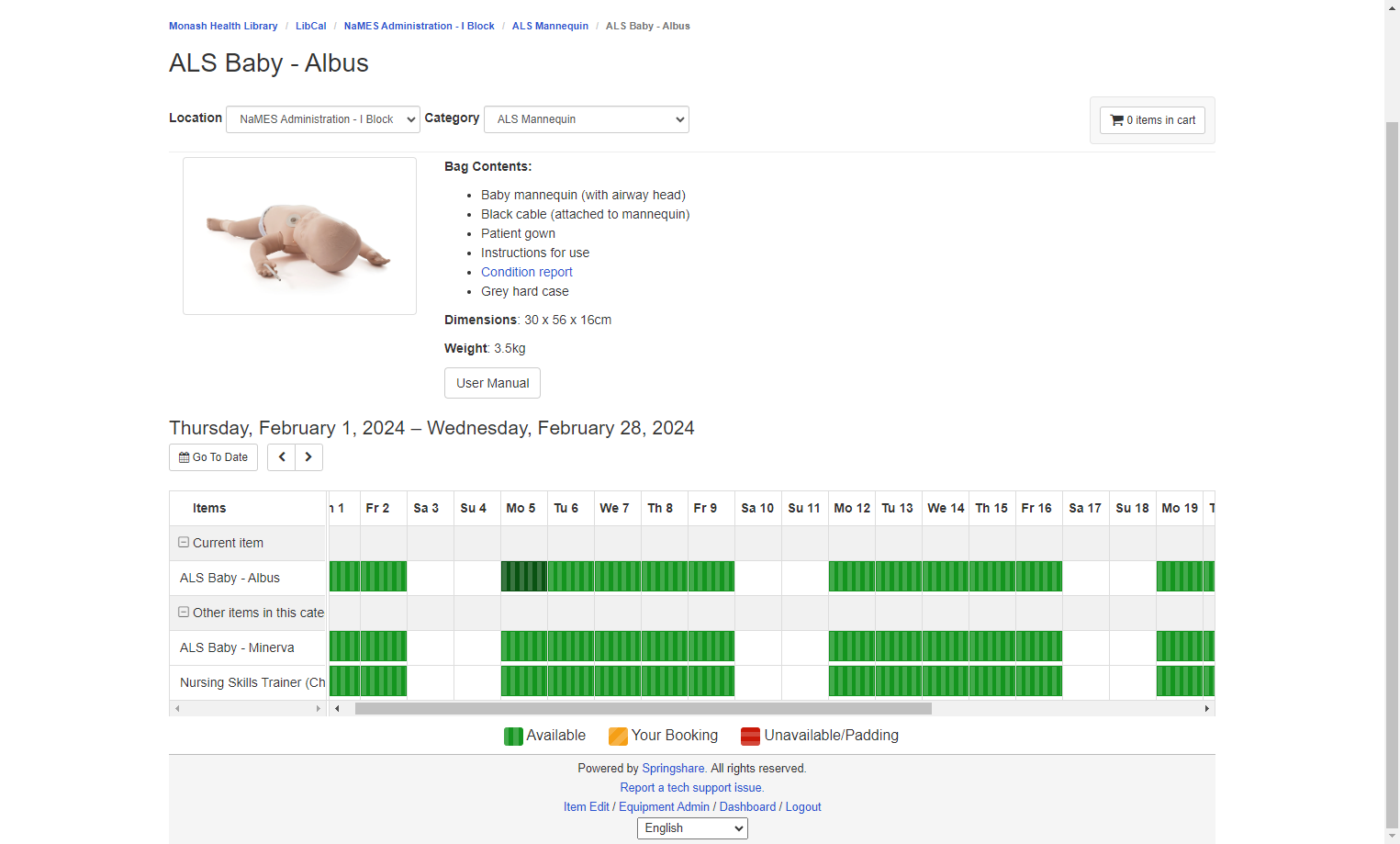The width and height of the screenshot is (1400, 844).
Task: Click the red Unavailable/Padding legend swatch
Action: [750, 737]
